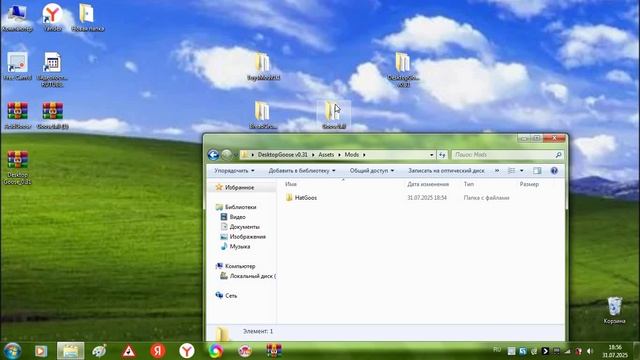Launch the red Я Yandex taskbar icon
The height and width of the screenshot is (360, 640).
click(158, 351)
